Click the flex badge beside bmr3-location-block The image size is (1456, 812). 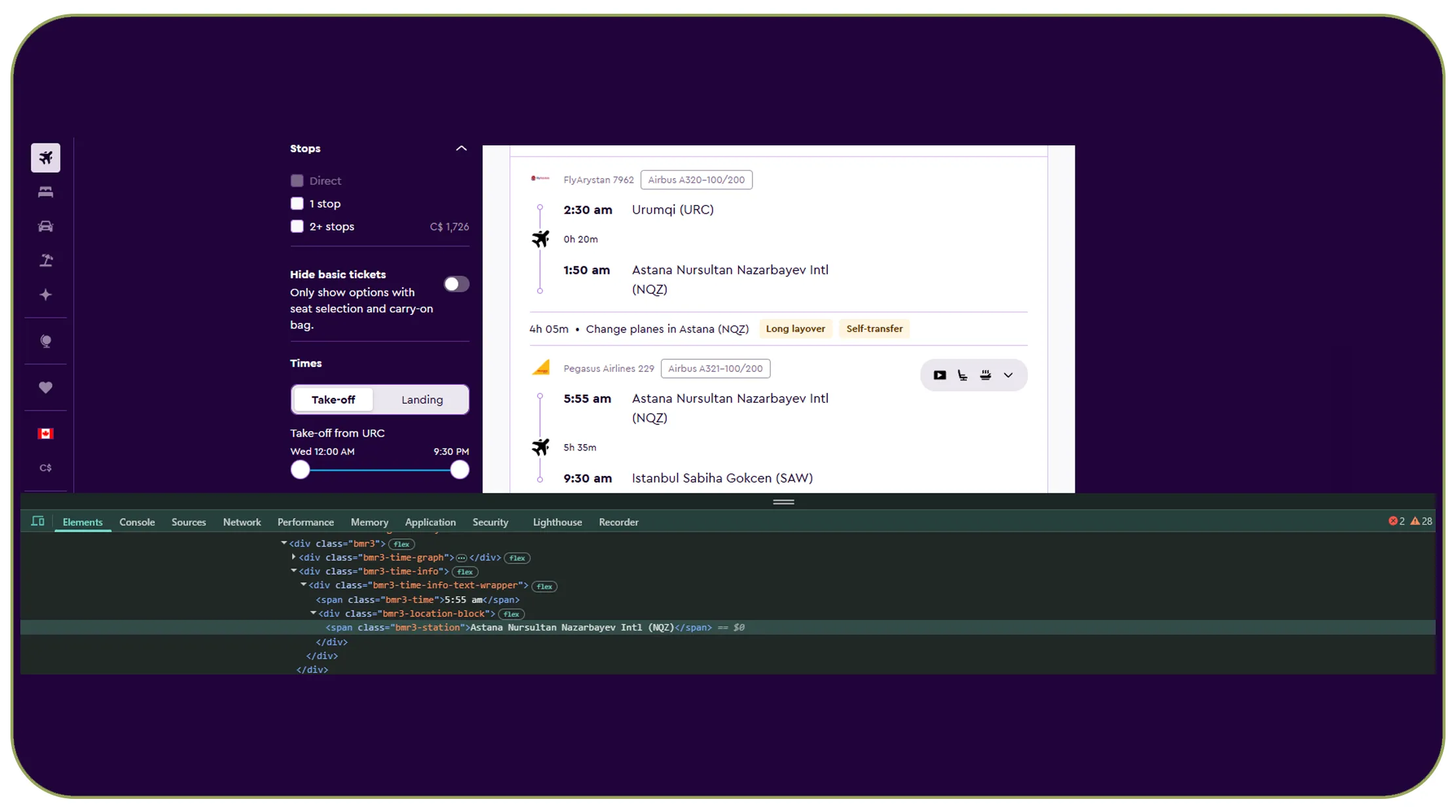point(512,614)
